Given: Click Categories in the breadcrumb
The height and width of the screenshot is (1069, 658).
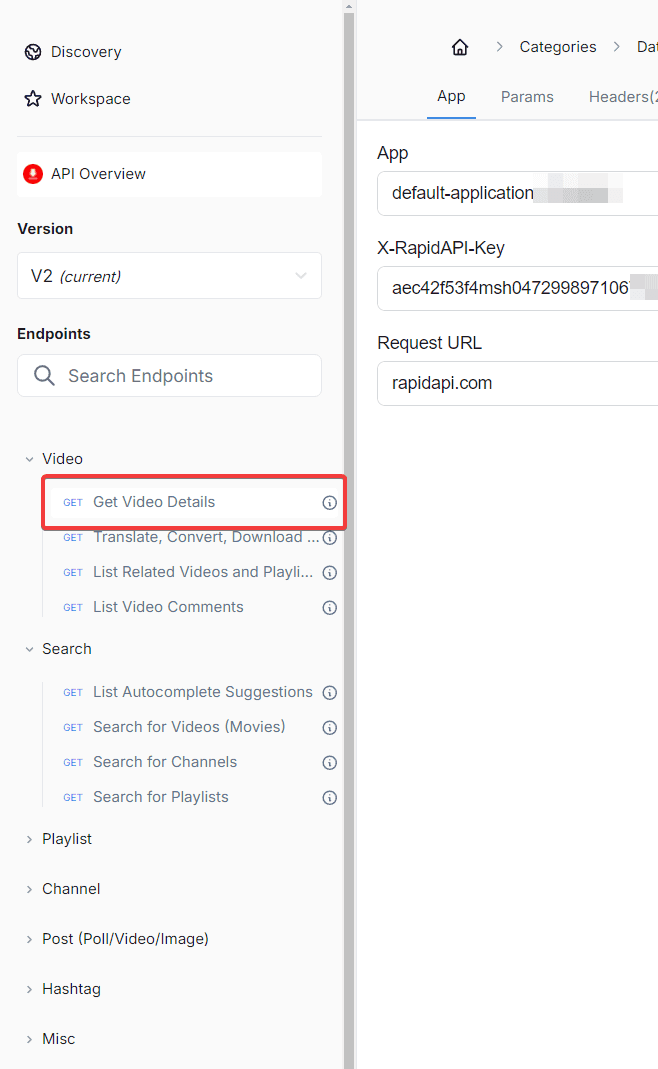Looking at the screenshot, I should pyautogui.click(x=557, y=47).
